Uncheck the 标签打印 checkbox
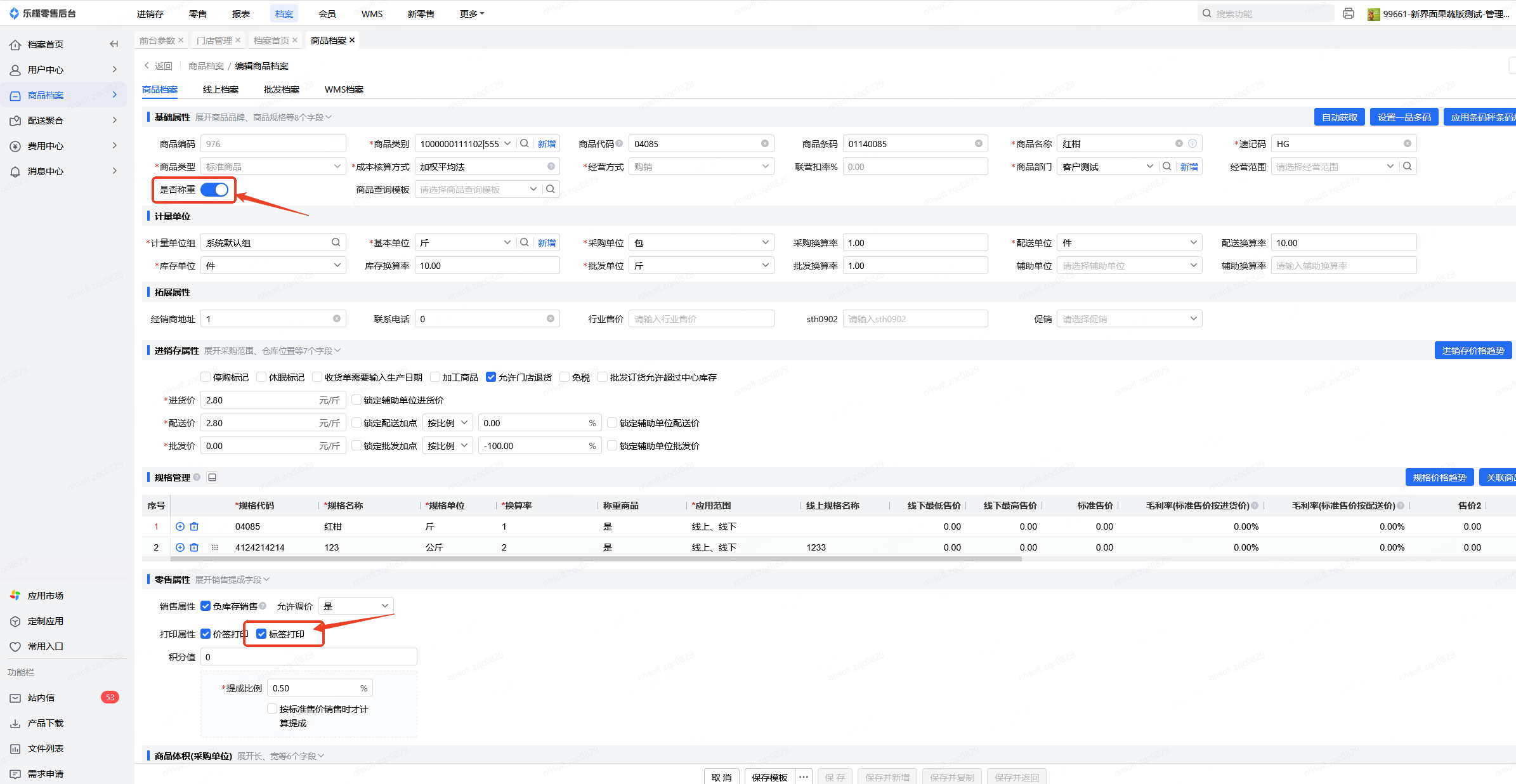 [x=261, y=634]
